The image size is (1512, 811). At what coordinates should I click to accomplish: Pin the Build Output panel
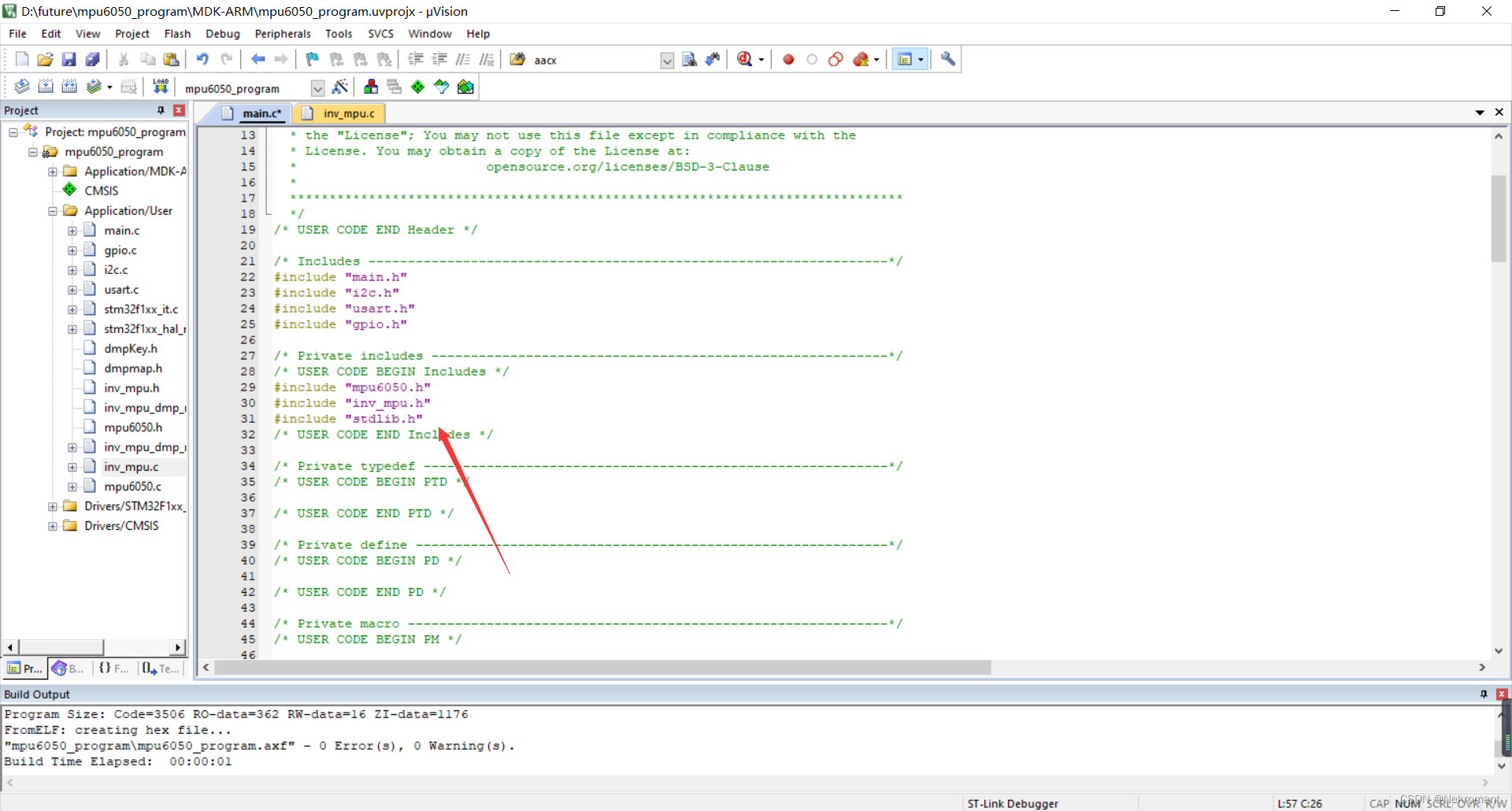(1484, 694)
